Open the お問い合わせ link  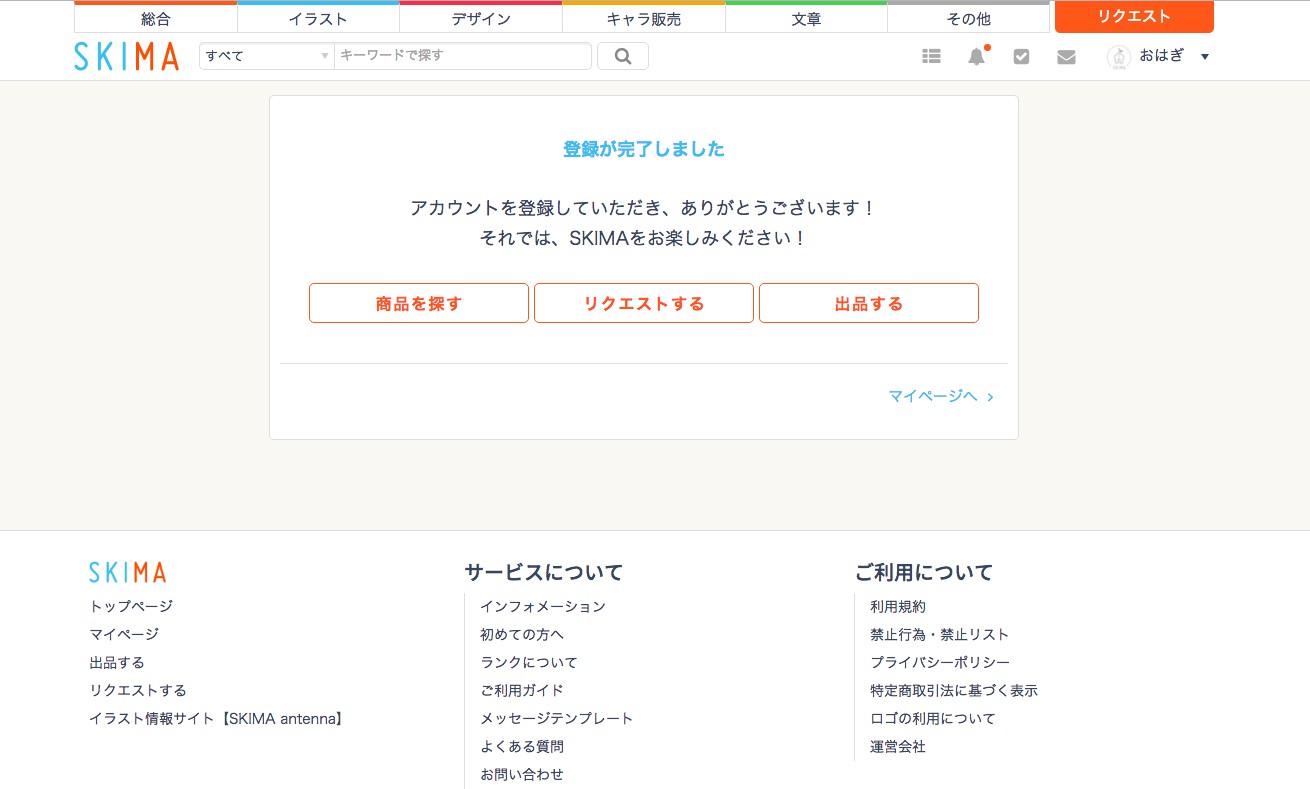pos(522,774)
